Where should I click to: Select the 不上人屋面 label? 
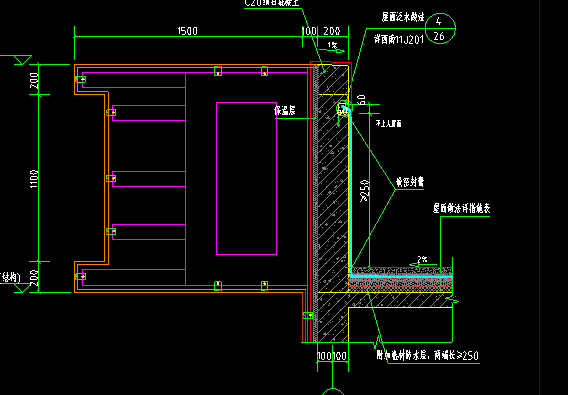[x=389, y=124]
